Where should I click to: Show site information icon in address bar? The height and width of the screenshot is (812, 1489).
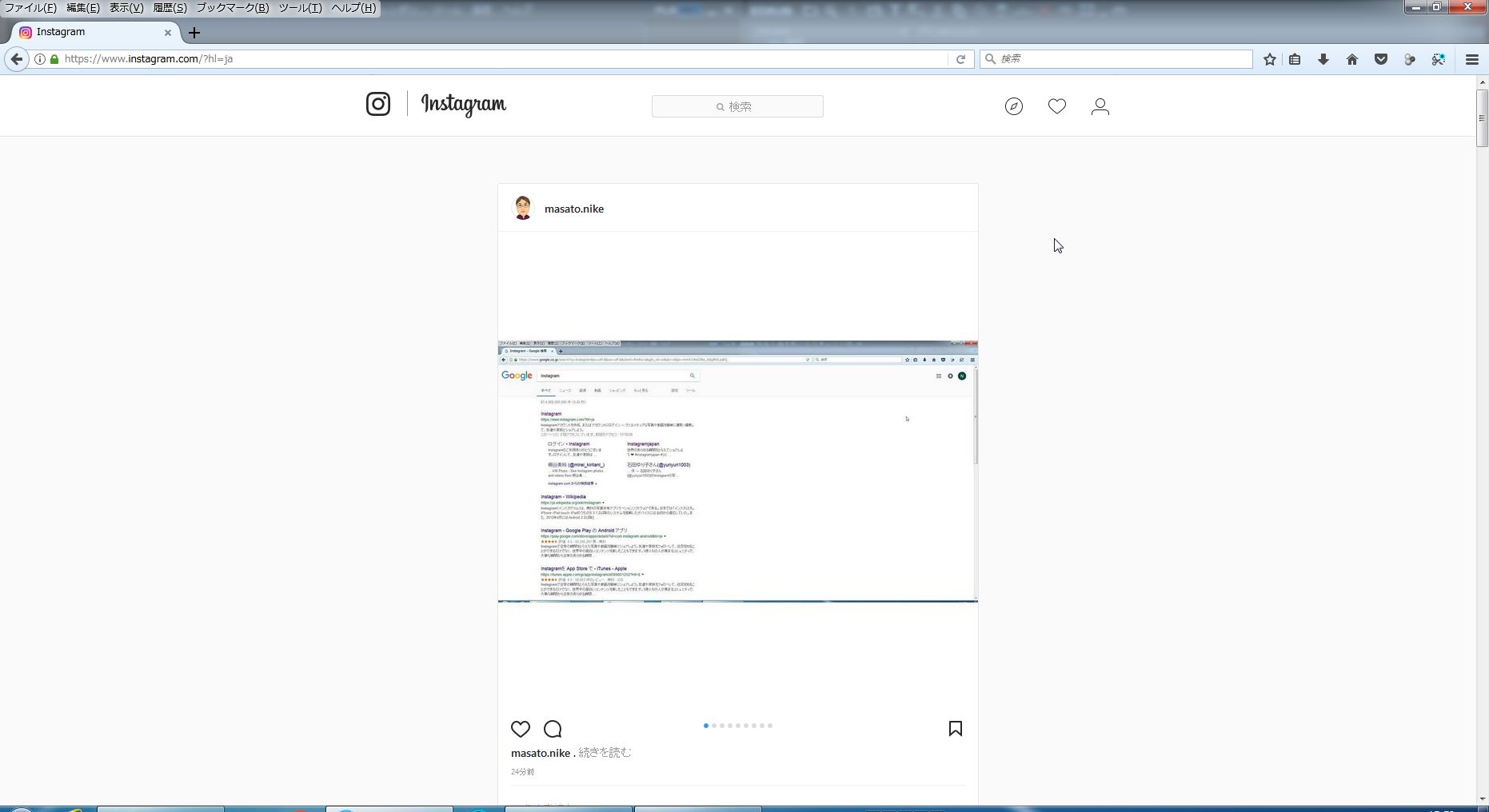click(40, 59)
